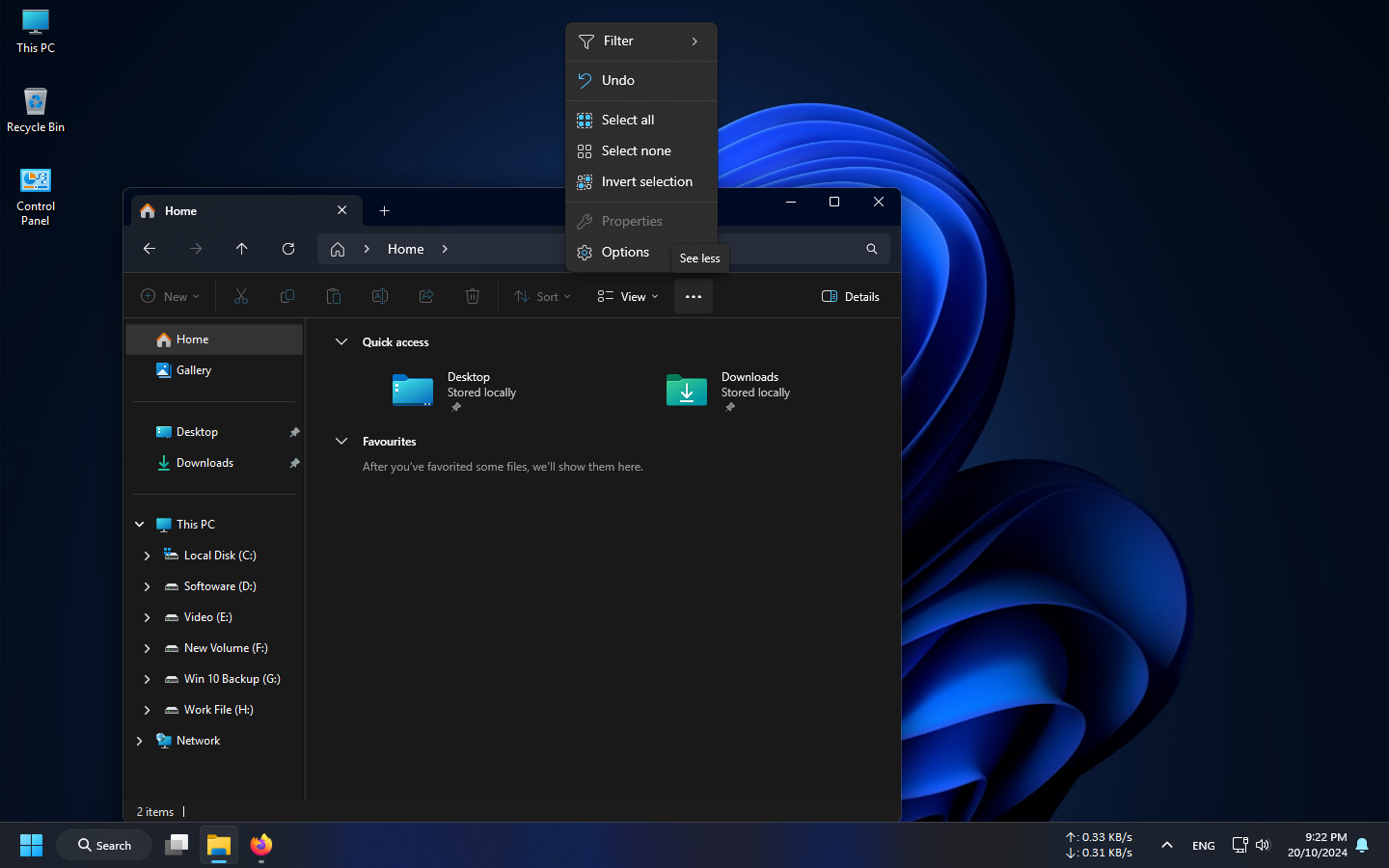
Task: Collapse the This PC tree node
Action: (x=140, y=525)
